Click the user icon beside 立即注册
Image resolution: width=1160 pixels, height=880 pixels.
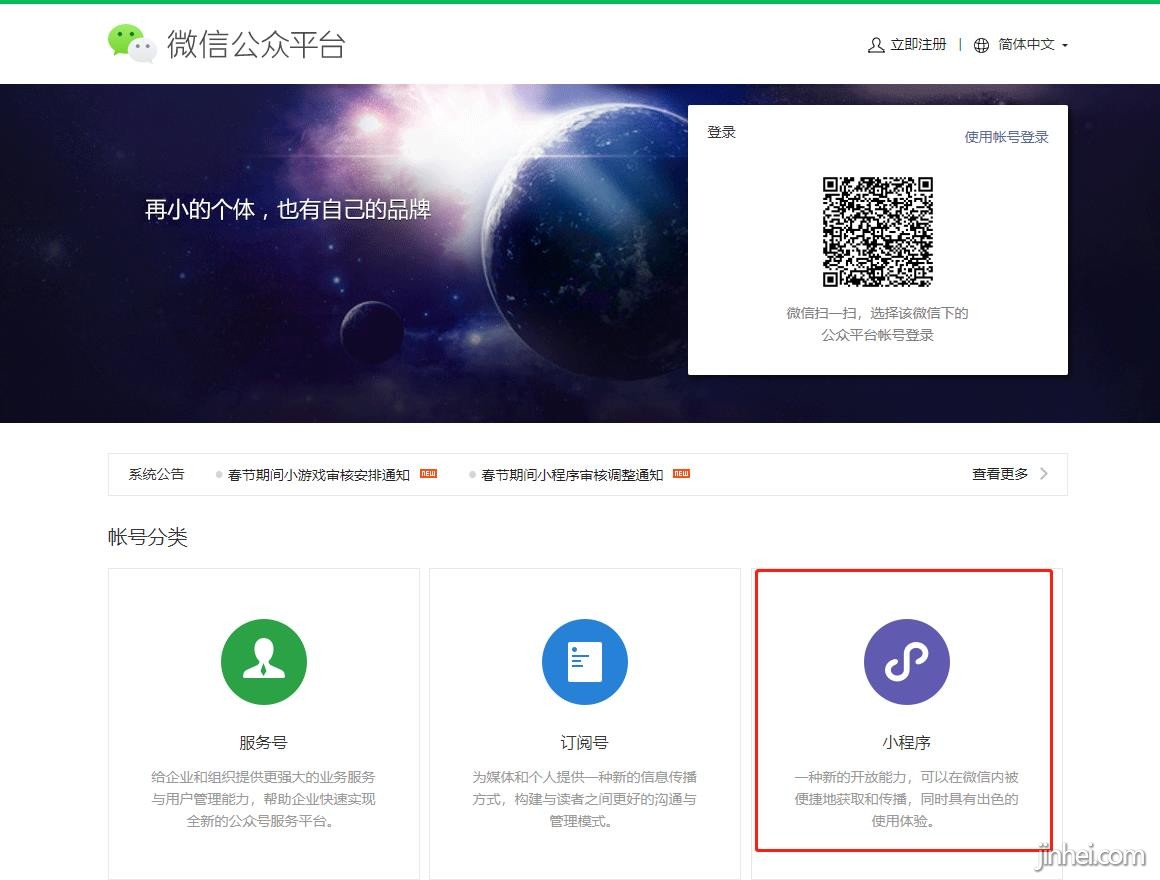pyautogui.click(x=876, y=45)
